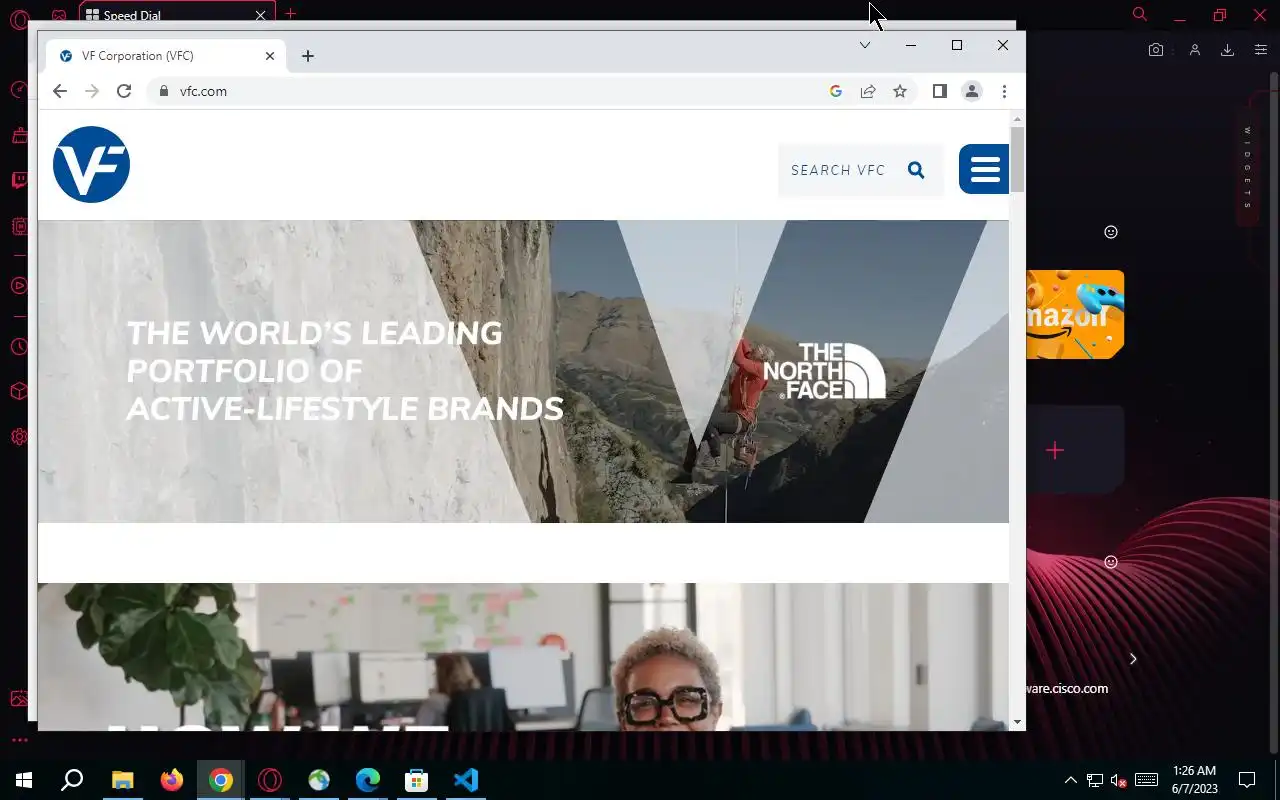Click The North Face hero banner
The image size is (1280, 800).
click(523, 371)
